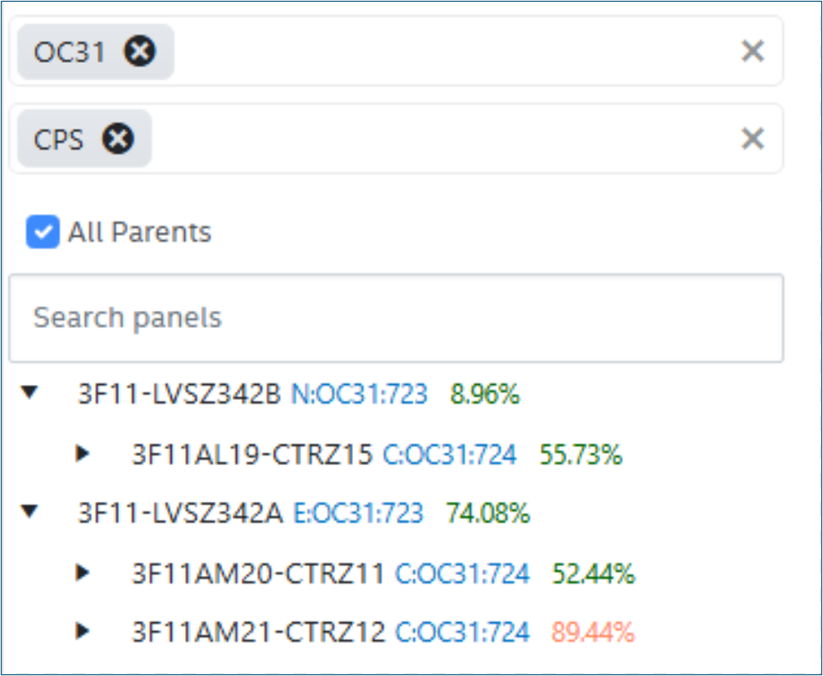Remove the CPS tag chip
The height and width of the screenshot is (676, 823).
[x=119, y=139]
